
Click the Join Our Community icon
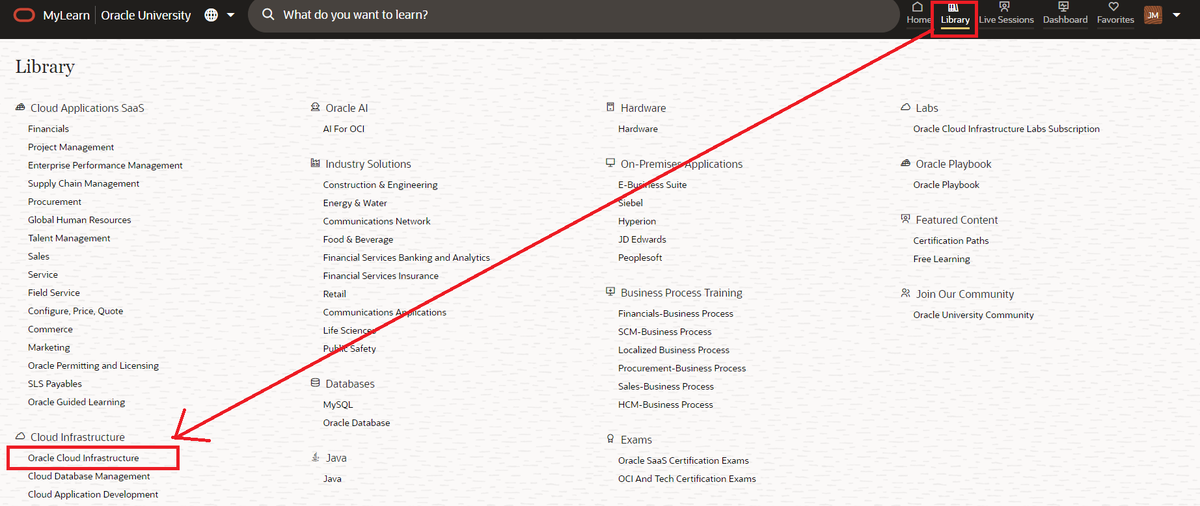906,293
